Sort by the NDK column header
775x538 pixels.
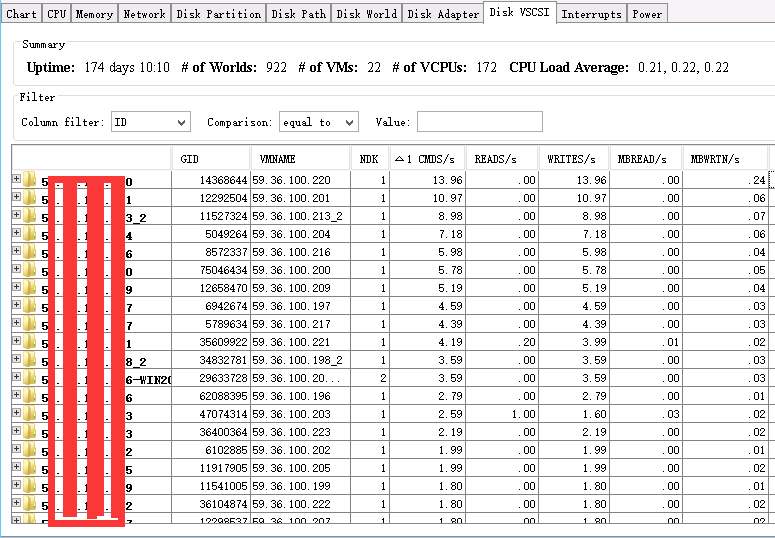point(370,159)
